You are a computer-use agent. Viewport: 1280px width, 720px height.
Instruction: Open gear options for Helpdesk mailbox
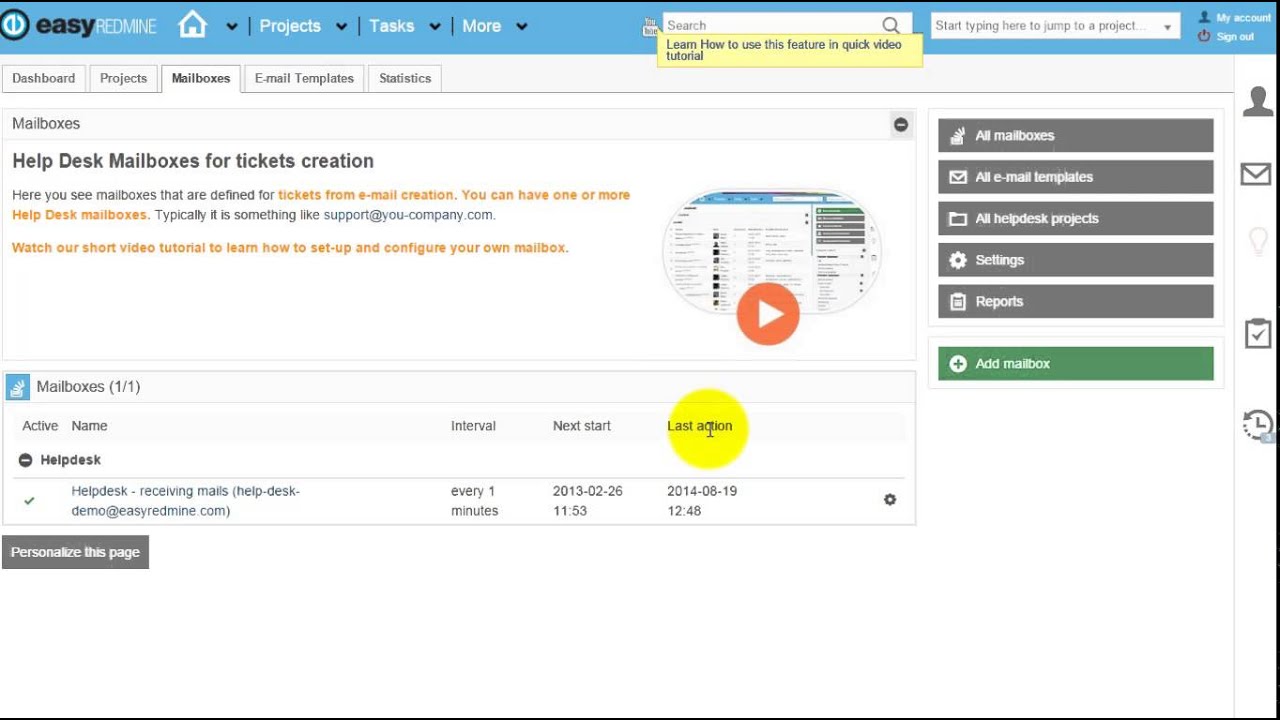click(890, 500)
